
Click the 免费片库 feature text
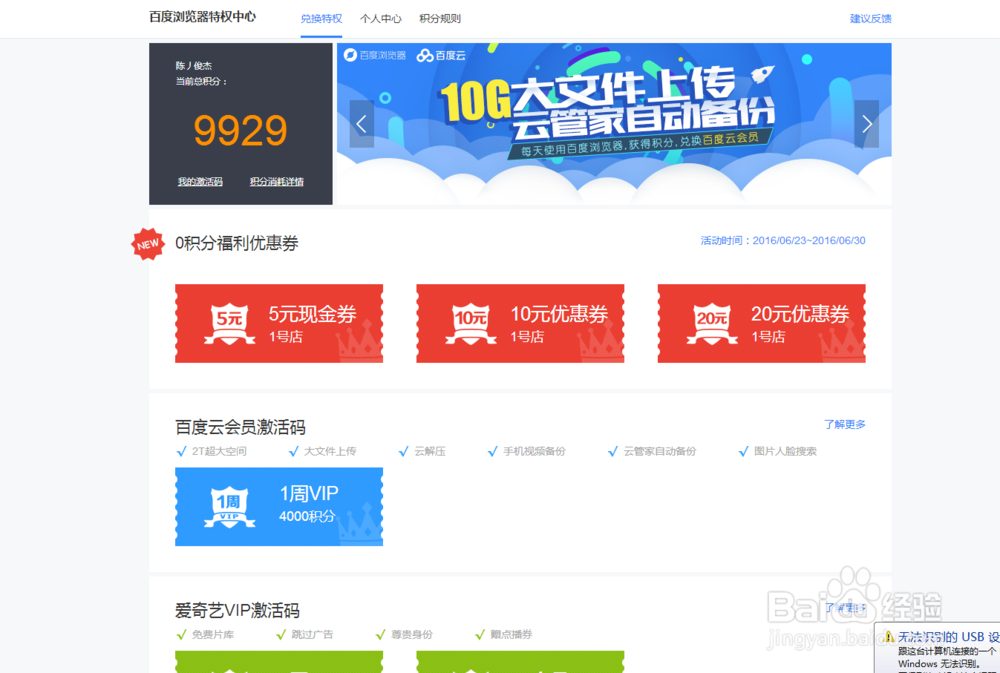[213, 635]
